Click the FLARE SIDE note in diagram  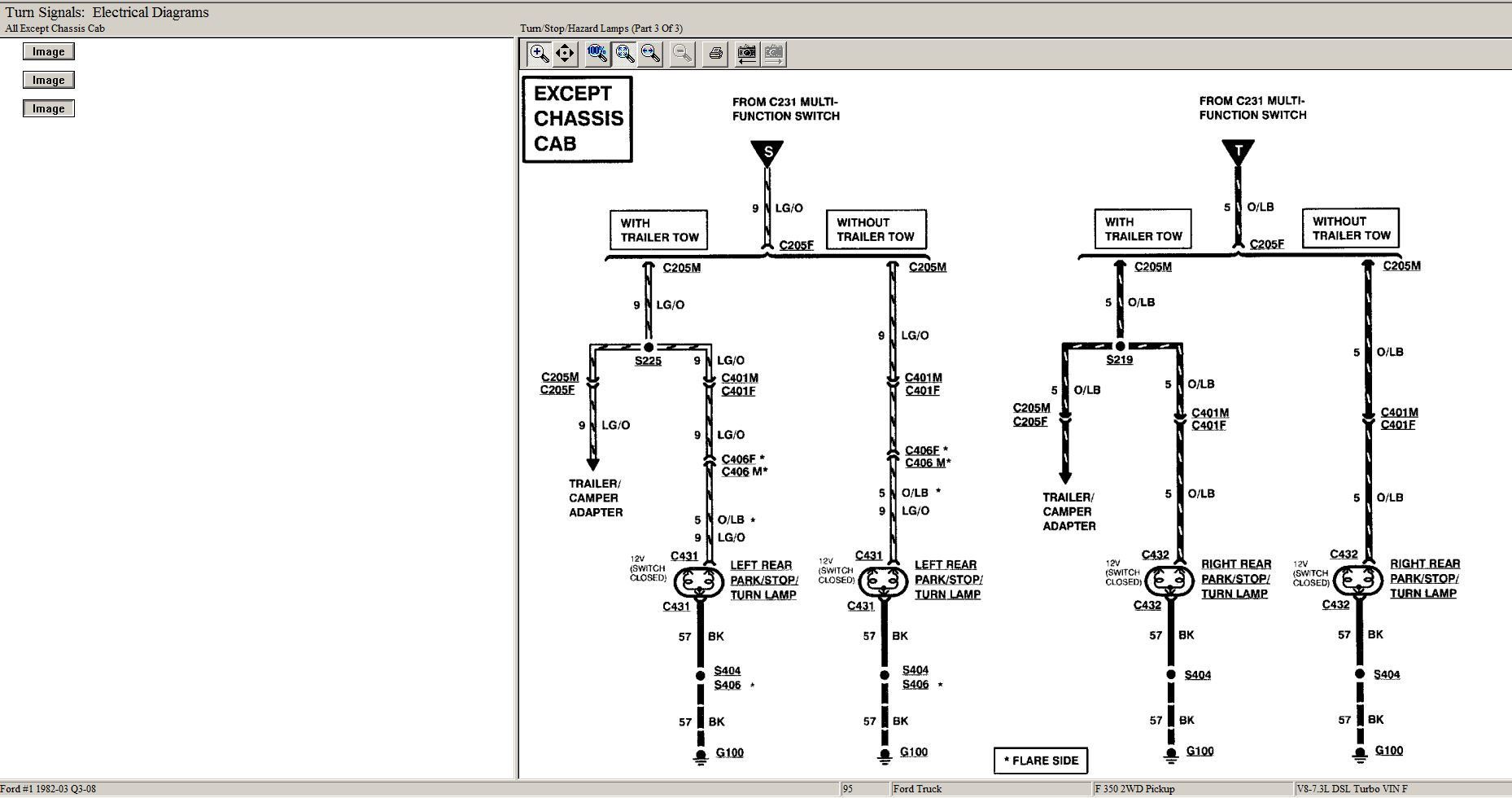[1041, 761]
